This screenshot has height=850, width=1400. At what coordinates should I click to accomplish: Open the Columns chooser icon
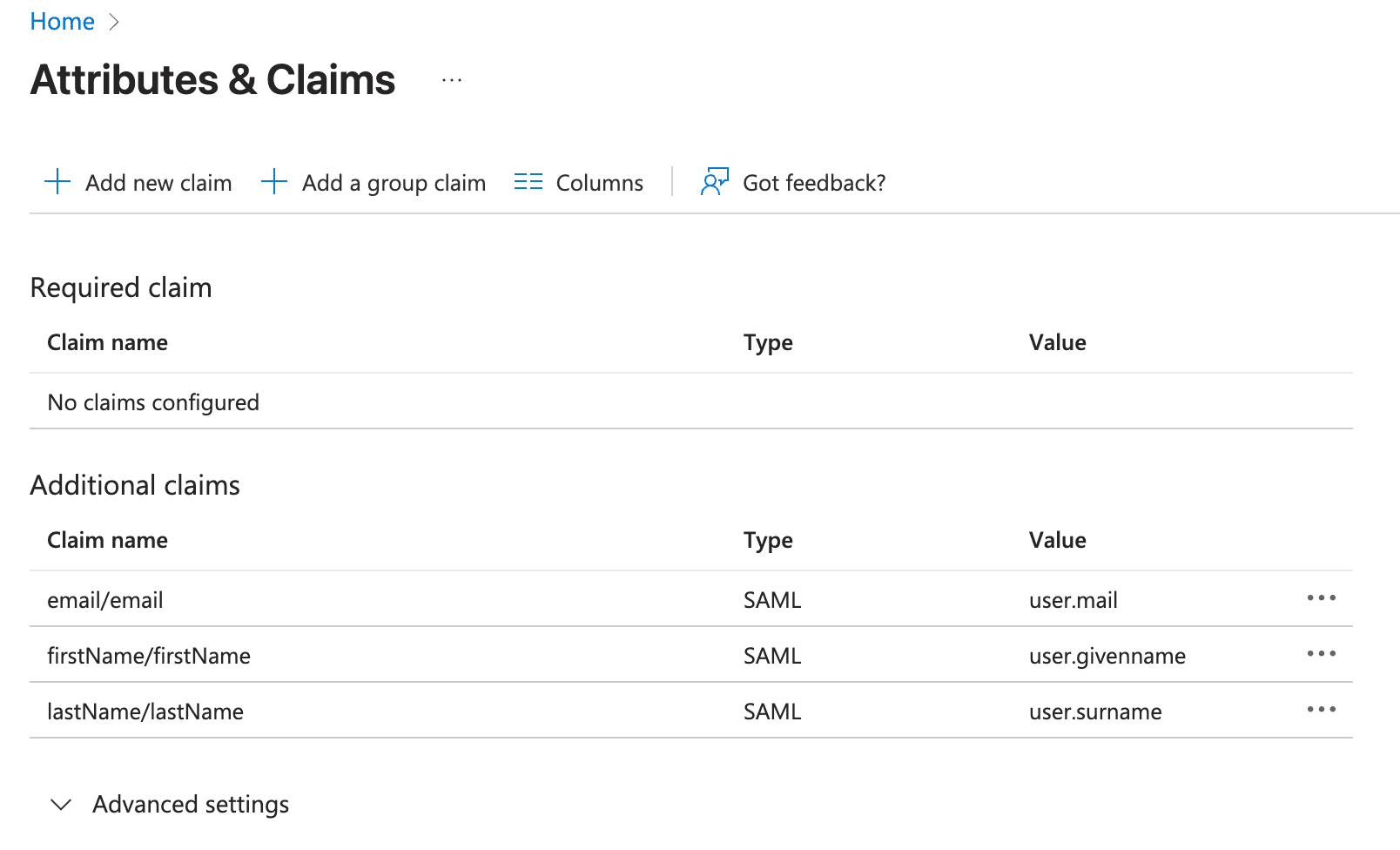(528, 182)
